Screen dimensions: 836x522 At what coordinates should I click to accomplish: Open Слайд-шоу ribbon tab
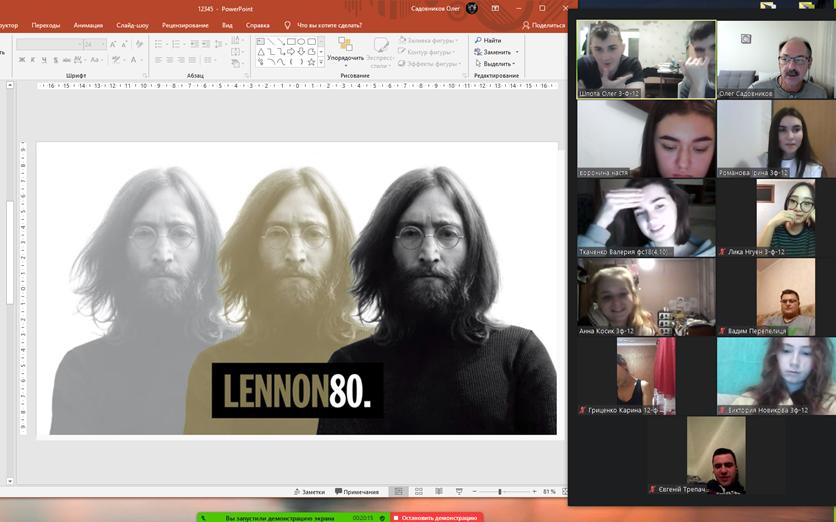coord(132,25)
